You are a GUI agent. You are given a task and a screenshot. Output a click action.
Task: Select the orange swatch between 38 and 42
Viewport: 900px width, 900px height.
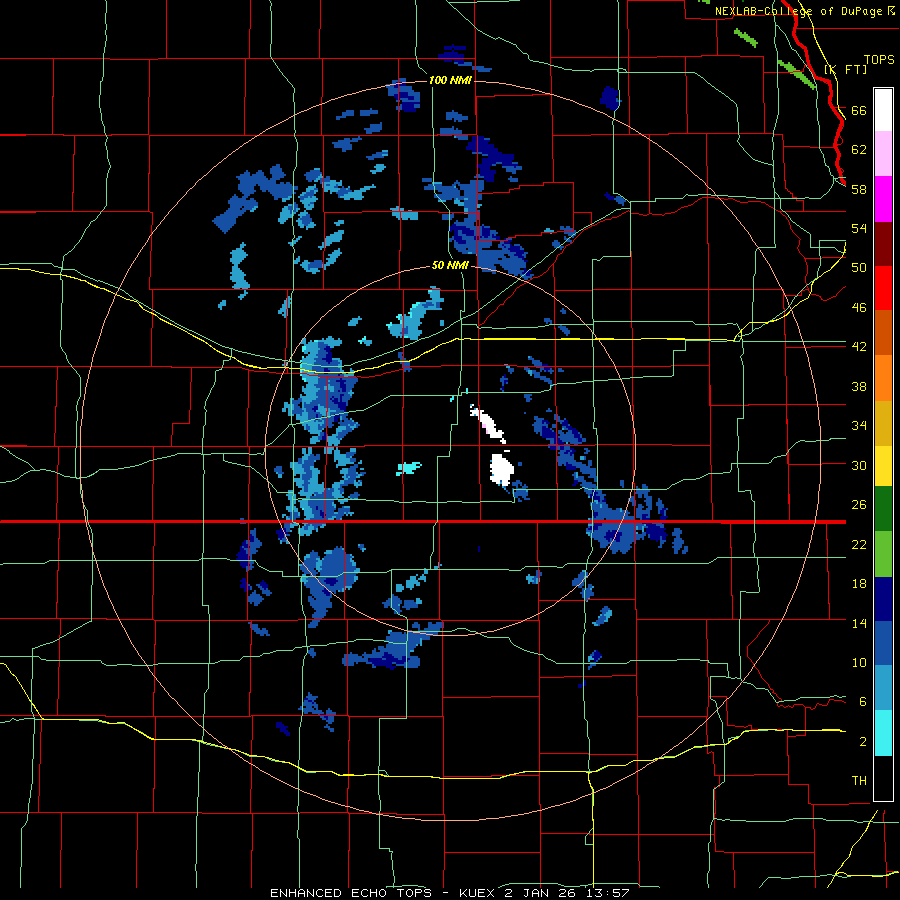click(x=883, y=378)
